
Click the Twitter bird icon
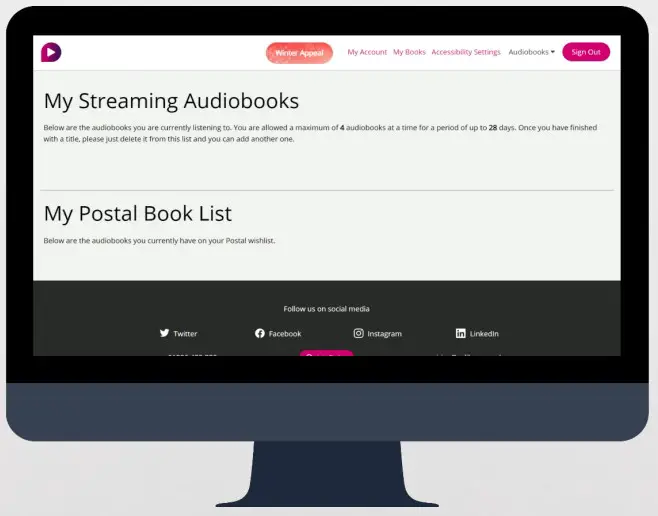[164, 333]
